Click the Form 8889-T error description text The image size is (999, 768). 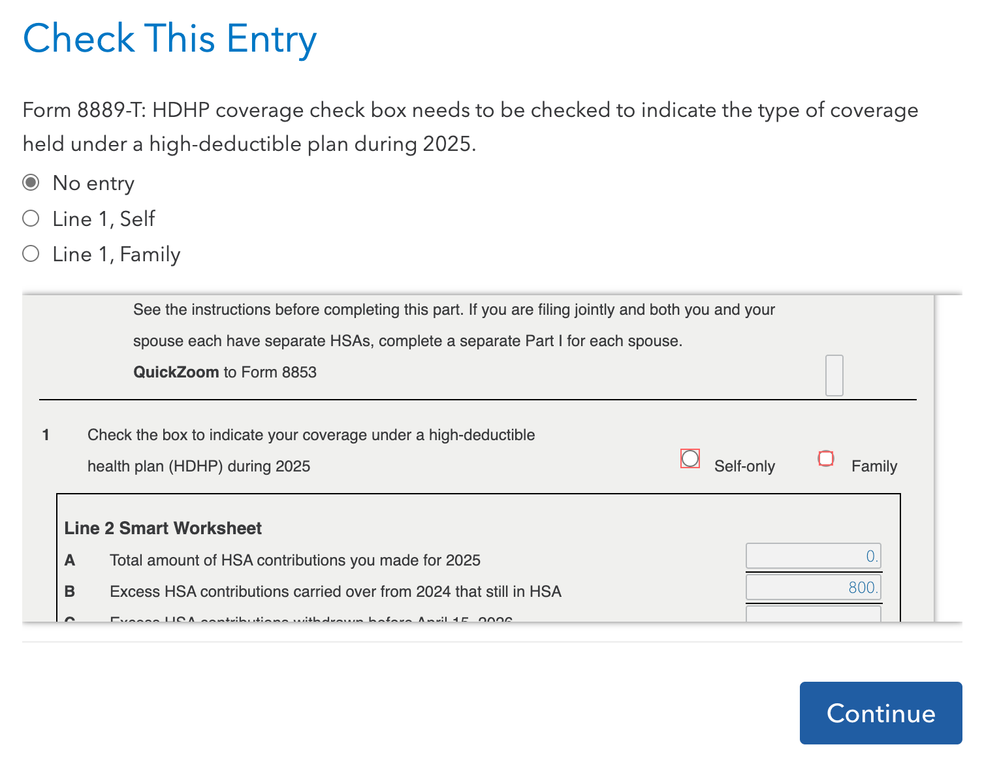[x=470, y=126]
